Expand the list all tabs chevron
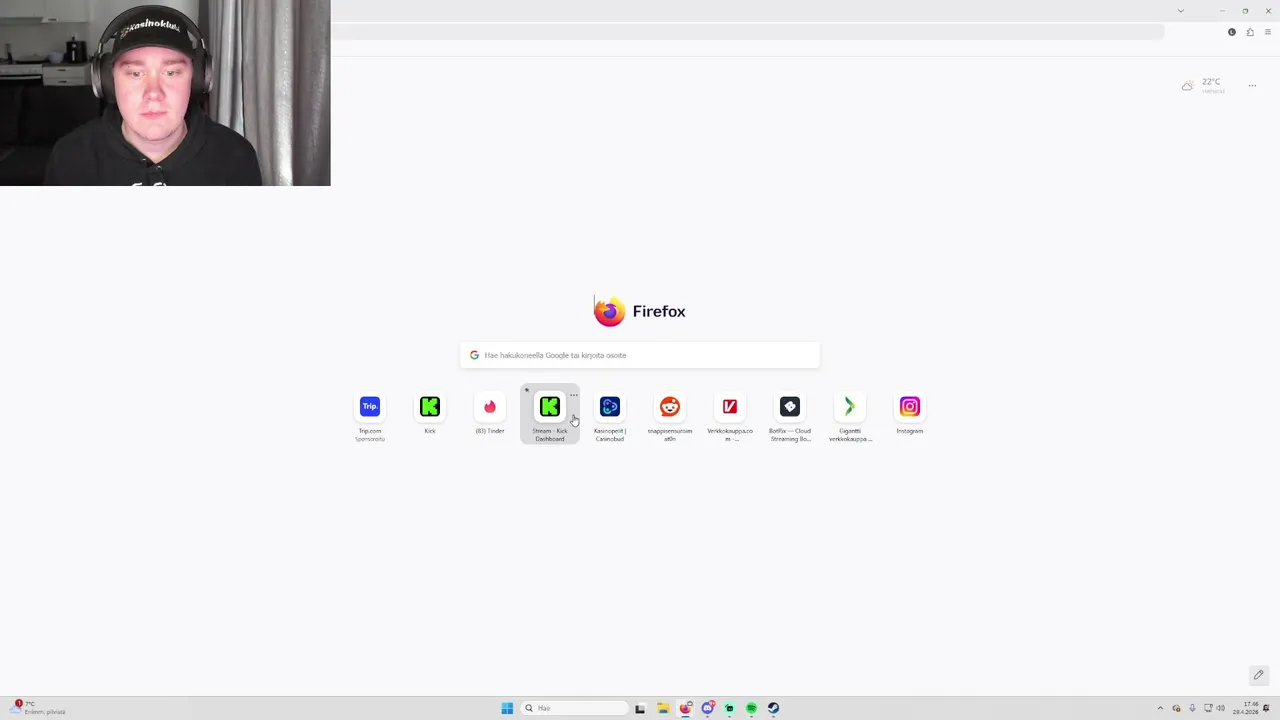Image resolution: width=1280 pixels, height=720 pixels. click(1181, 10)
